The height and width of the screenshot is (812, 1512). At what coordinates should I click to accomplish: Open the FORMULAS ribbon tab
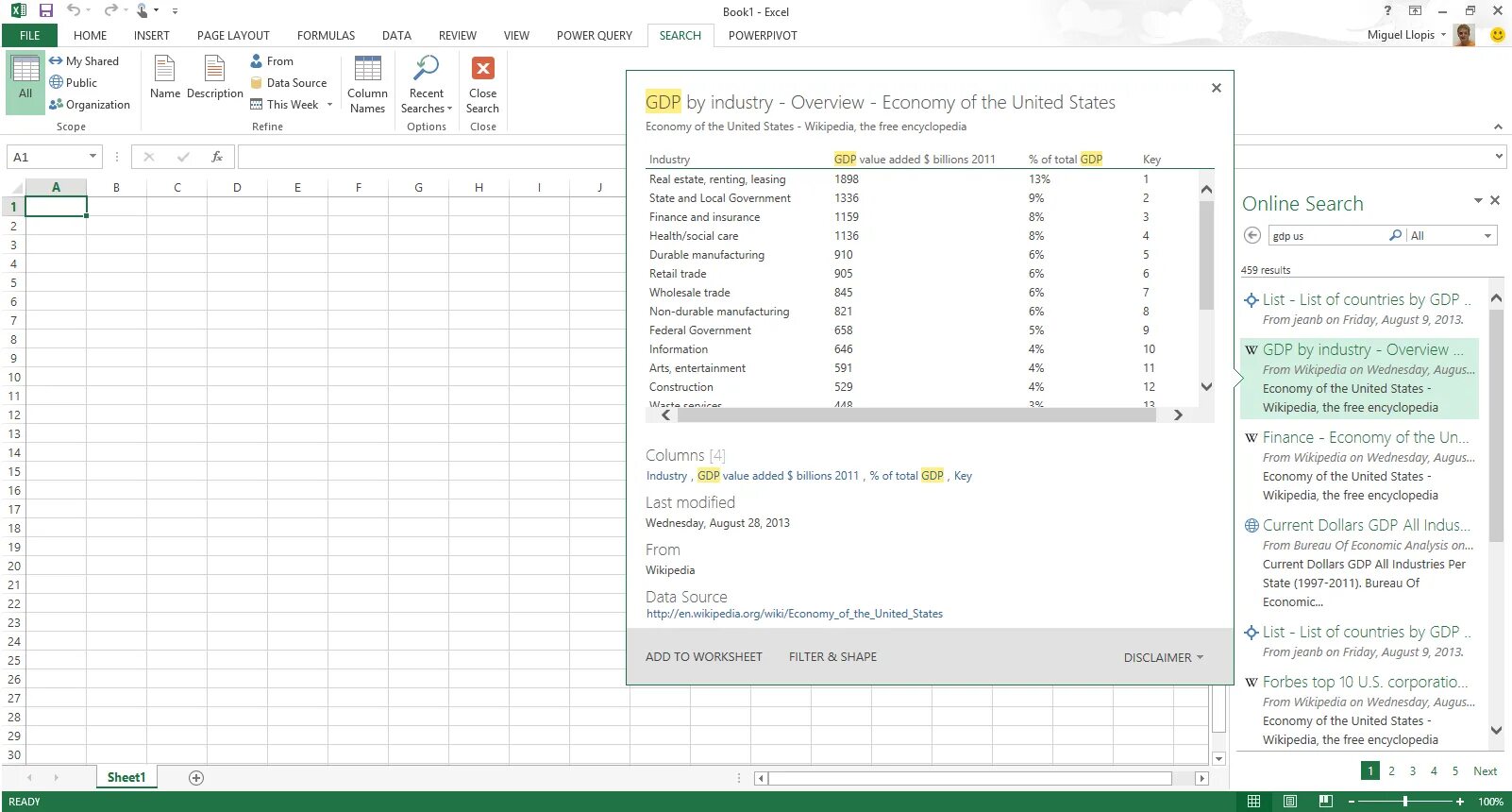pos(326,36)
